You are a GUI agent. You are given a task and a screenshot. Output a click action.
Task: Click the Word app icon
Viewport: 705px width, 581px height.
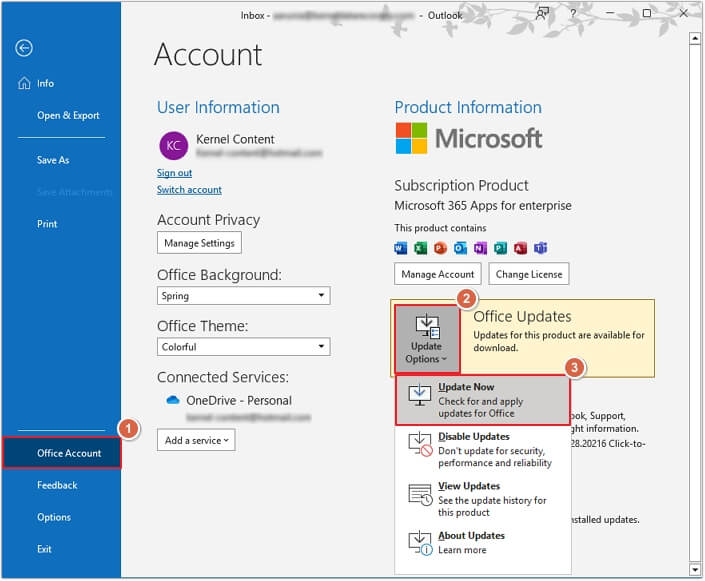400,248
